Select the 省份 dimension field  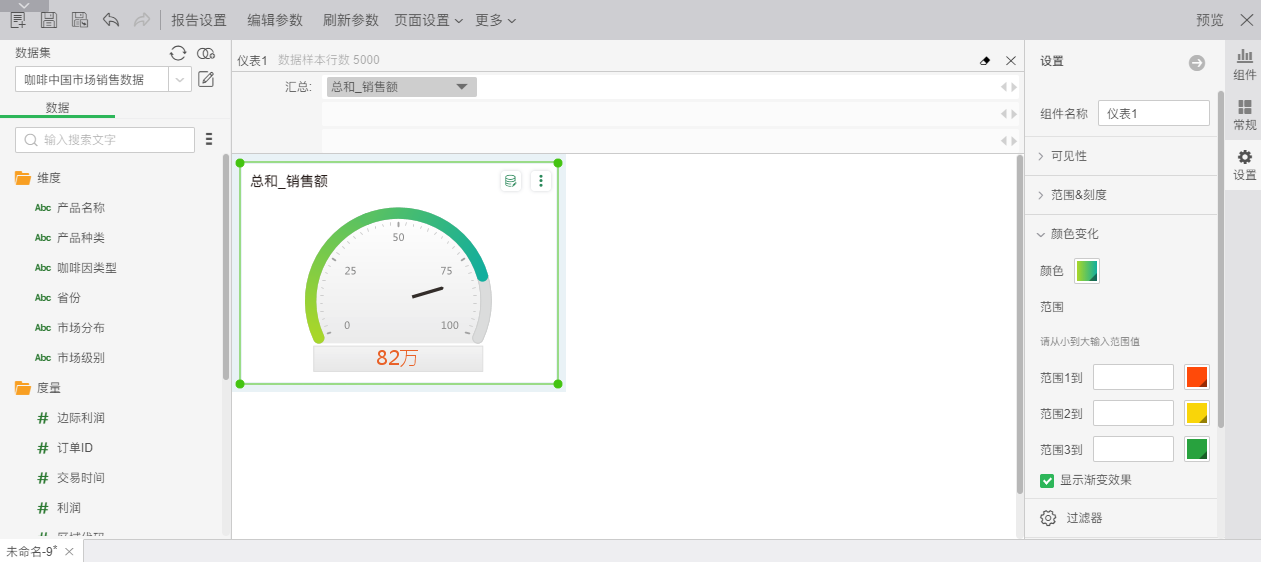[69, 298]
